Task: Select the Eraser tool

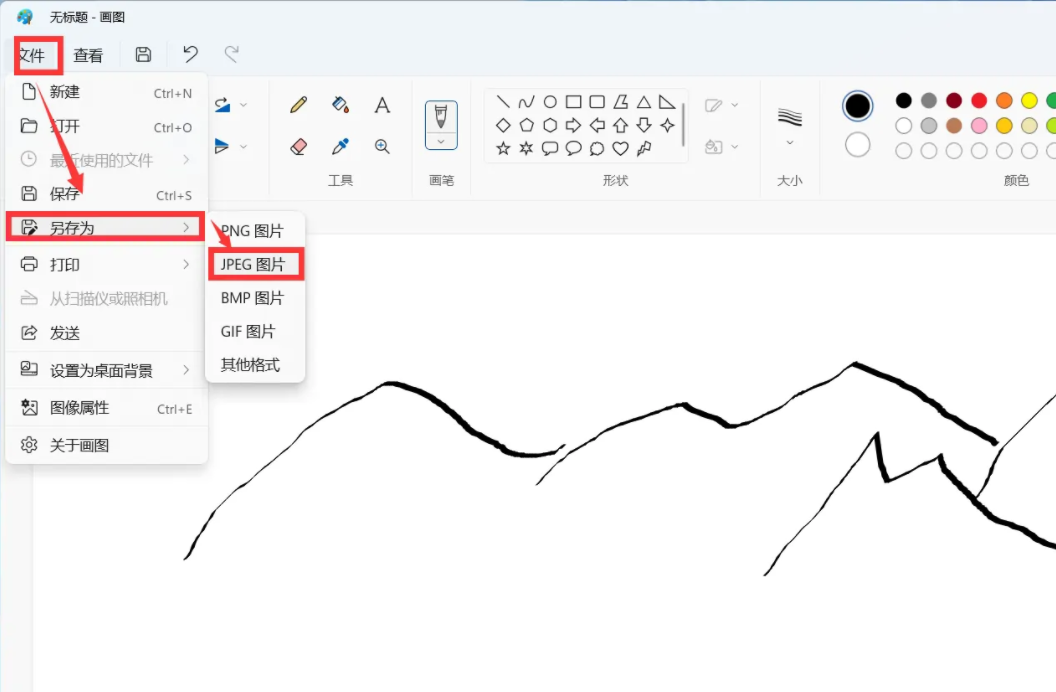Action: click(x=298, y=146)
